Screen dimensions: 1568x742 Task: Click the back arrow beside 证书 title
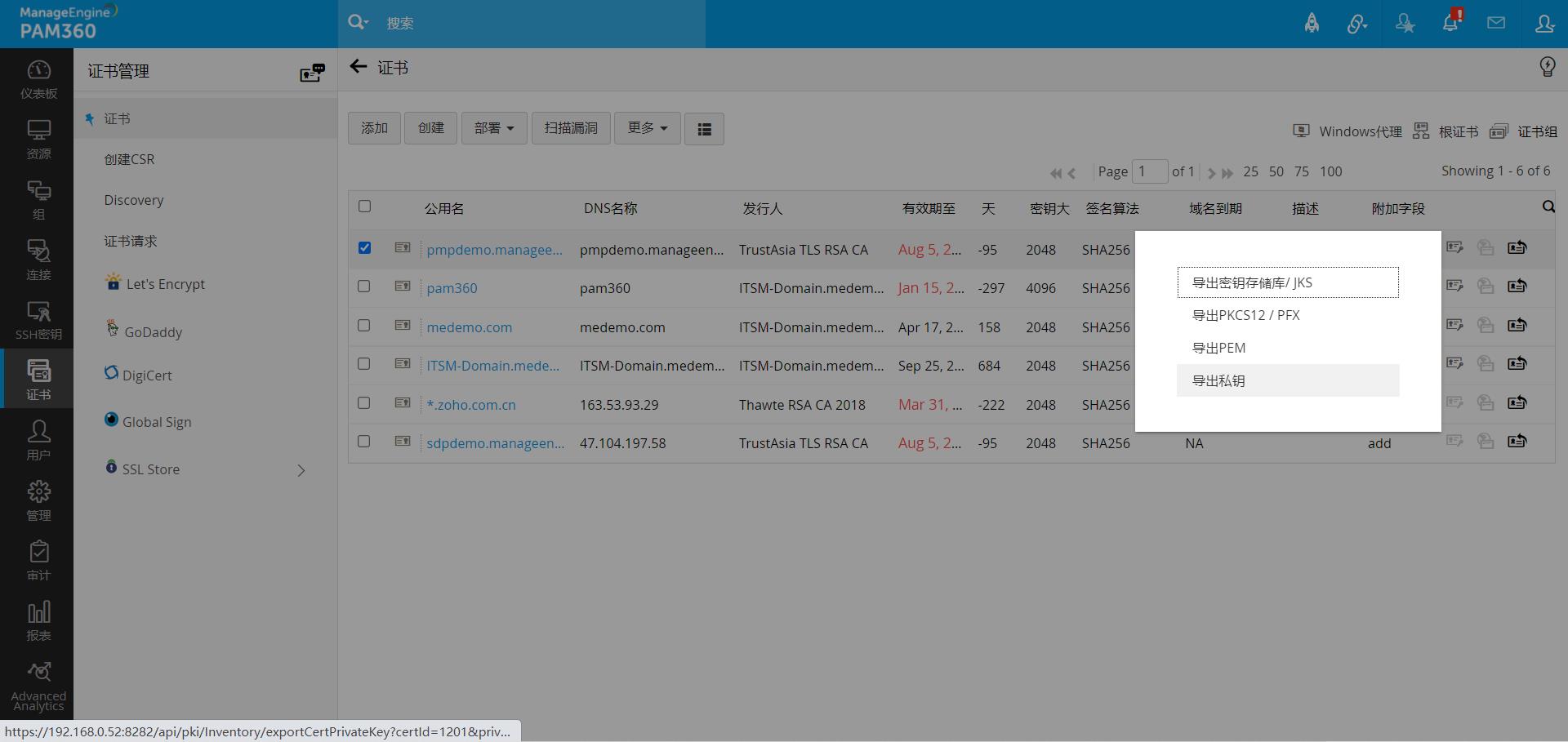point(358,67)
